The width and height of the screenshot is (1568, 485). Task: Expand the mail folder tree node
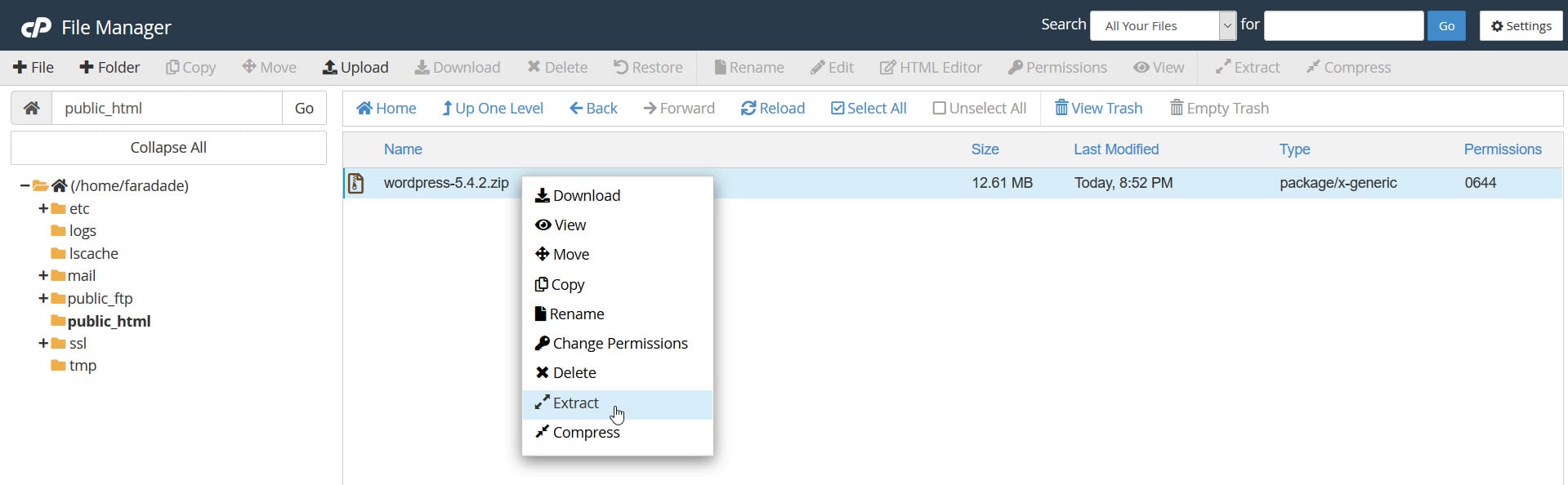pos(43,276)
